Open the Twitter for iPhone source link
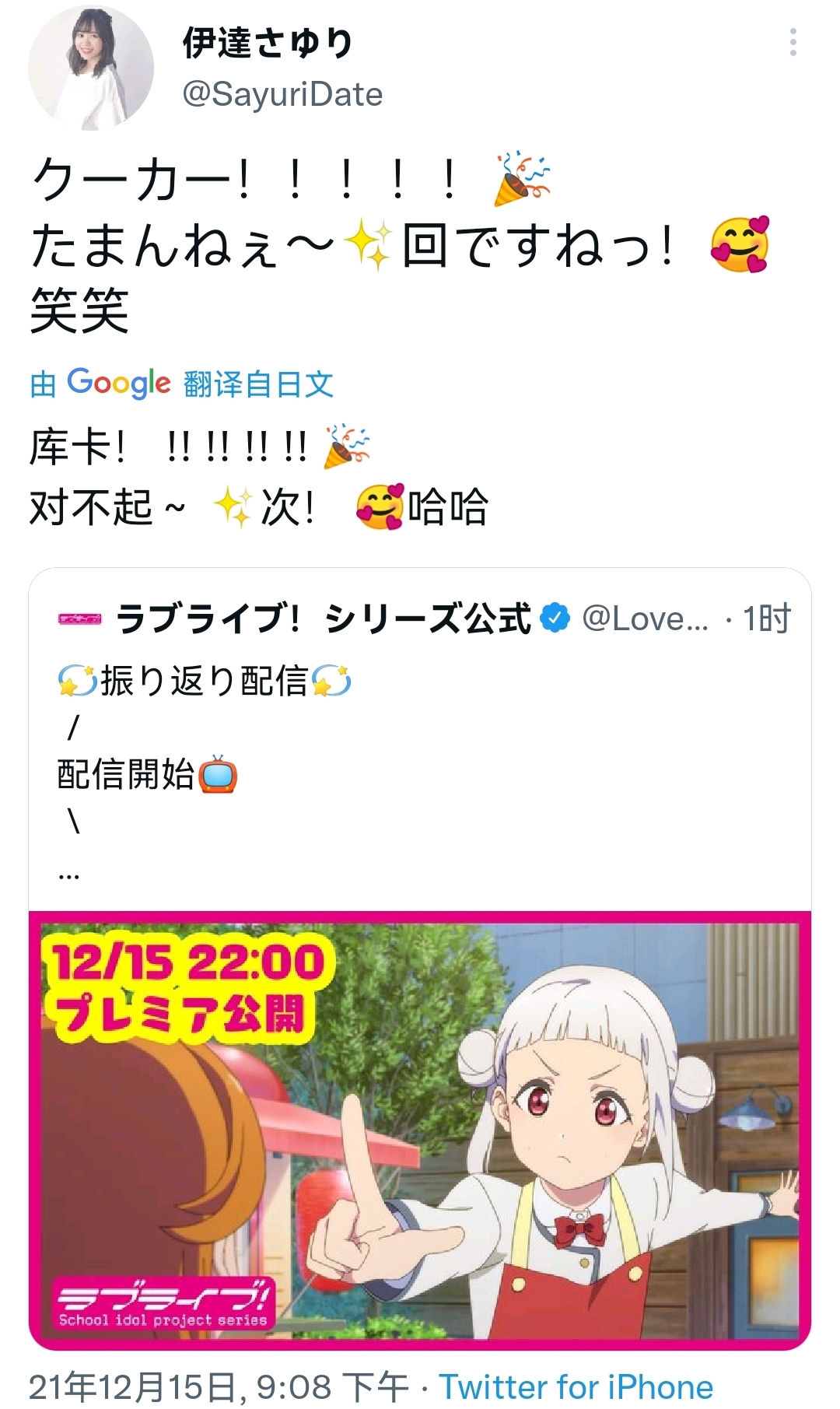The width and height of the screenshot is (840, 1409). (x=576, y=1387)
